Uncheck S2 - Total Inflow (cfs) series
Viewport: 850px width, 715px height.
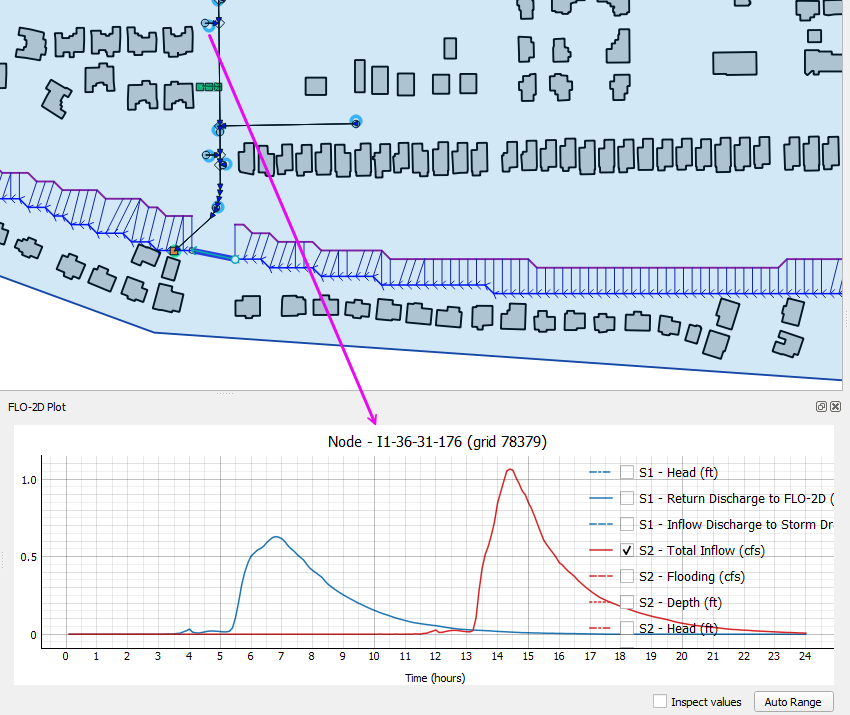click(x=627, y=550)
